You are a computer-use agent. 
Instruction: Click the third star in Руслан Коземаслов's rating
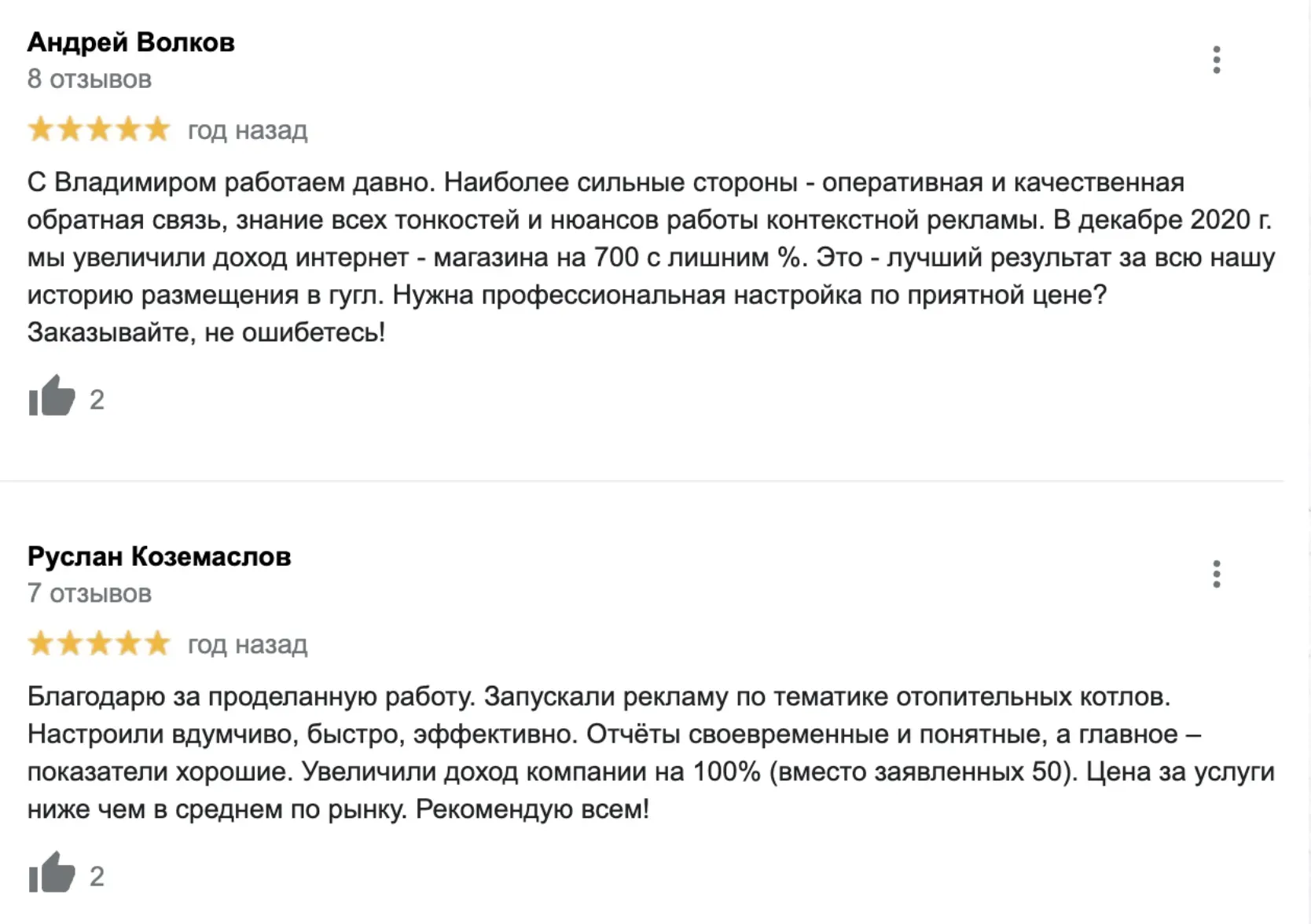[x=99, y=643]
